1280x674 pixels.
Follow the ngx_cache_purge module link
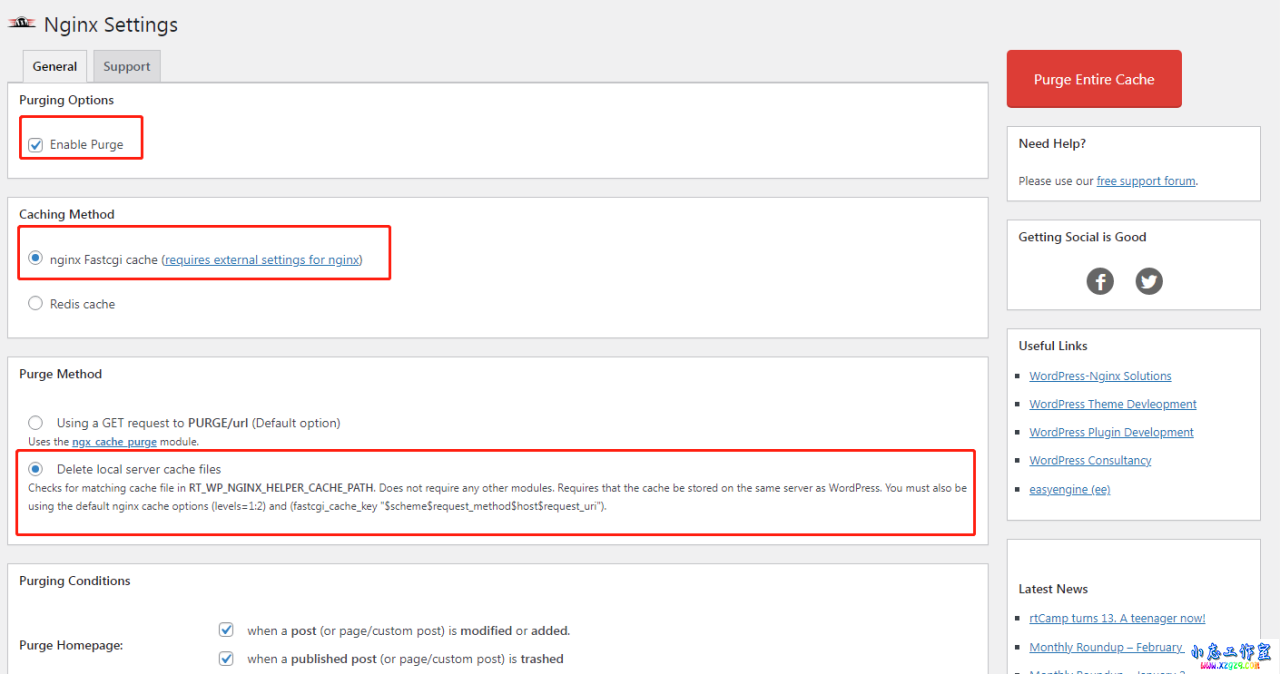tap(114, 442)
